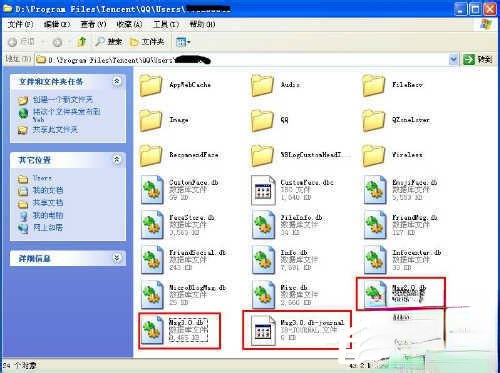
Task: Collapse the File and Folder Tasks panel
Action: point(116,81)
